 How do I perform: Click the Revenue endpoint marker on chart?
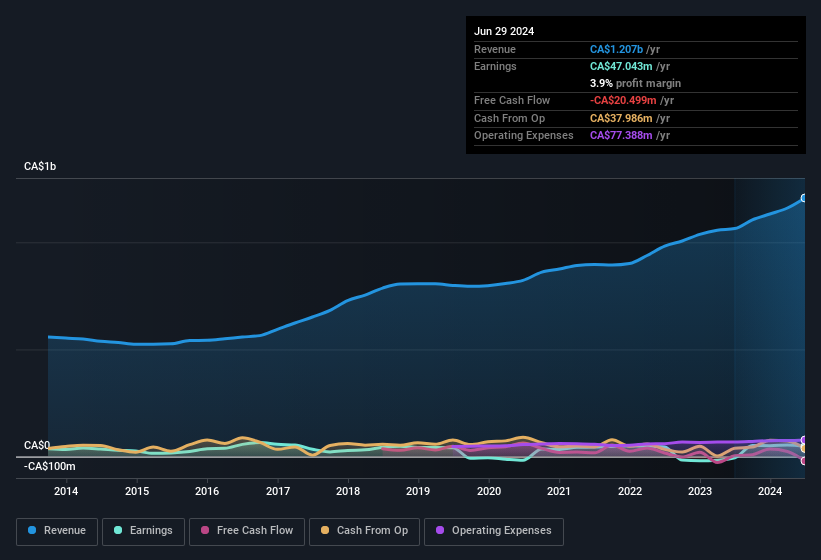tap(804, 198)
